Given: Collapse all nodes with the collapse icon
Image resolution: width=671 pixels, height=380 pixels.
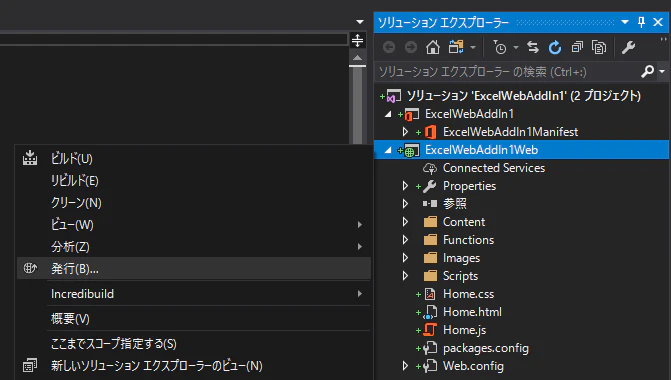Looking at the screenshot, I should pyautogui.click(x=577, y=47).
